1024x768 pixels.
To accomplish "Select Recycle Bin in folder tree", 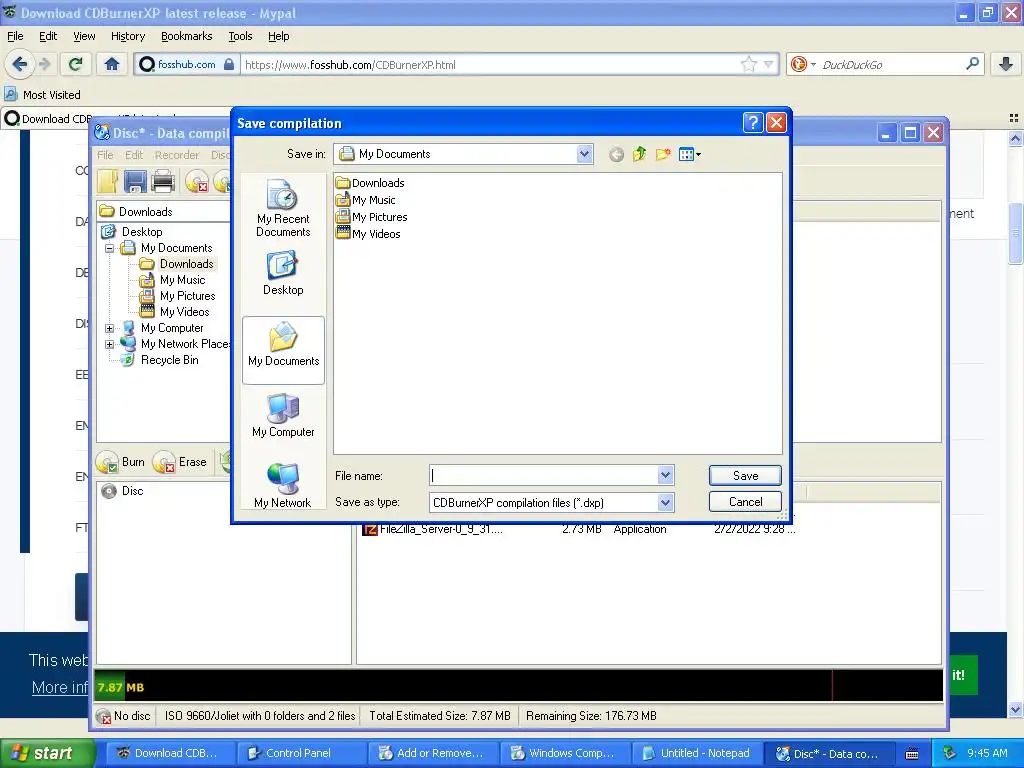I will 169,360.
